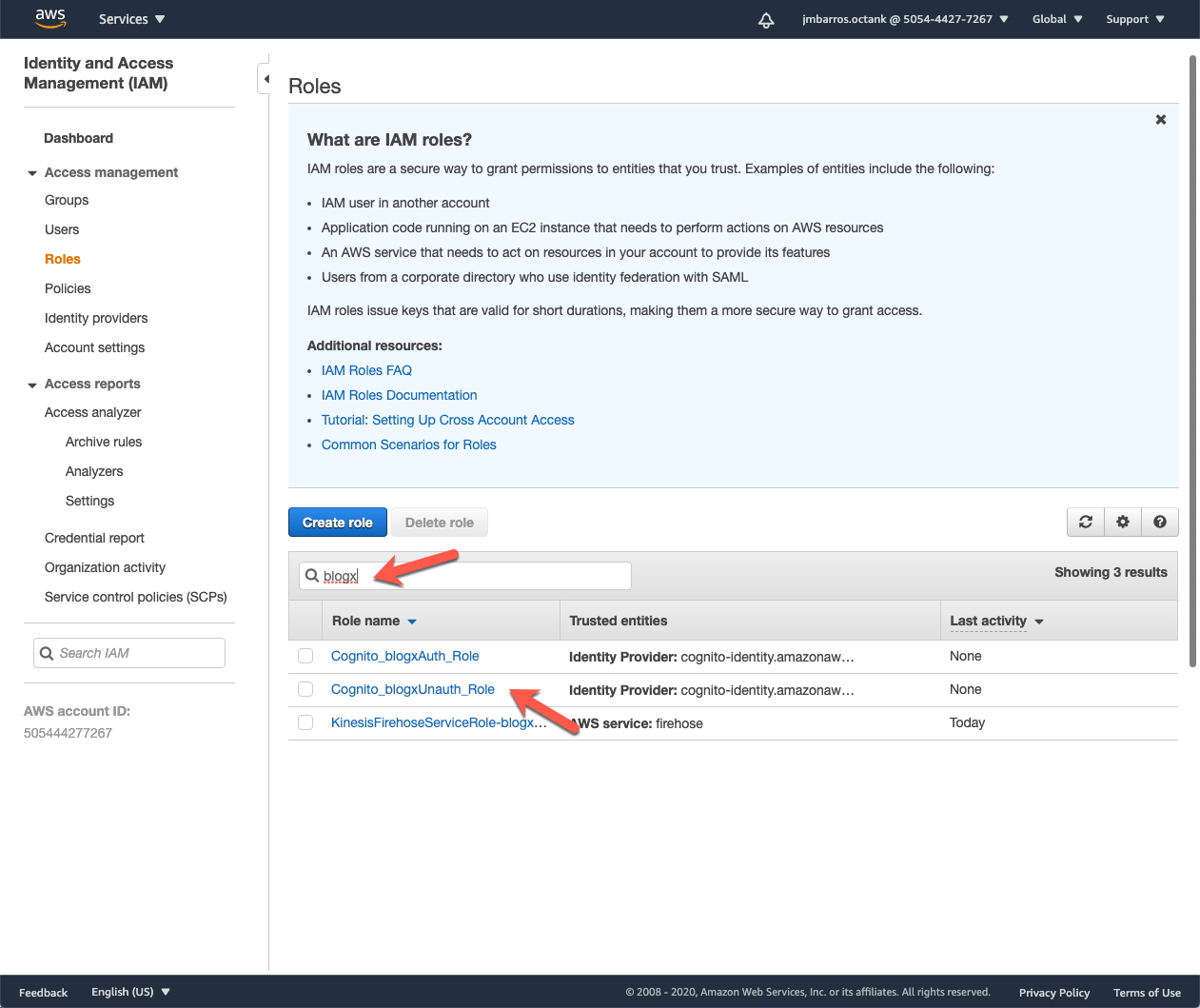Open the IAM Roles Documentation link
Image resolution: width=1200 pixels, height=1008 pixels.
(x=399, y=395)
